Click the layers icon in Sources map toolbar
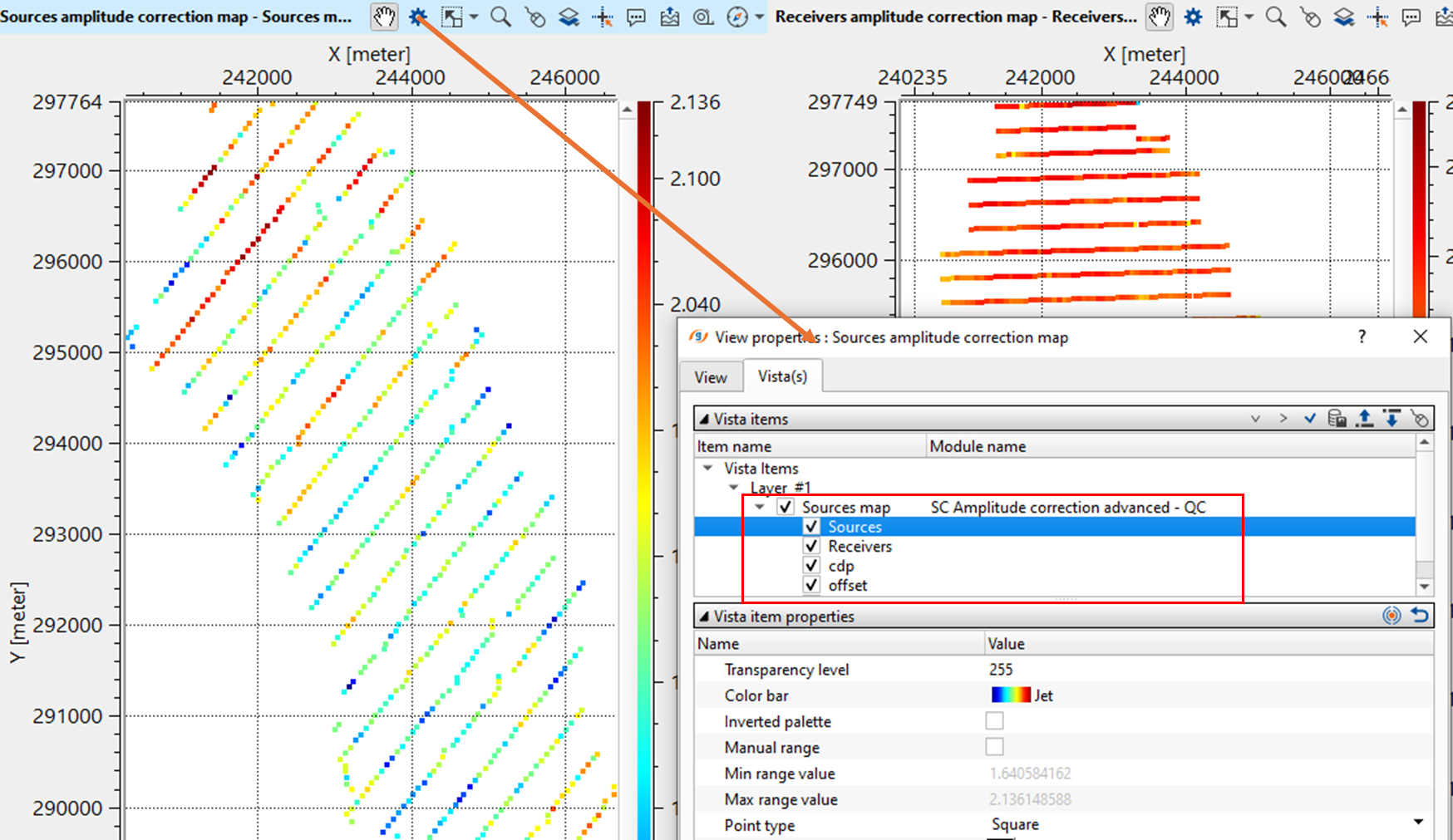 click(x=569, y=17)
